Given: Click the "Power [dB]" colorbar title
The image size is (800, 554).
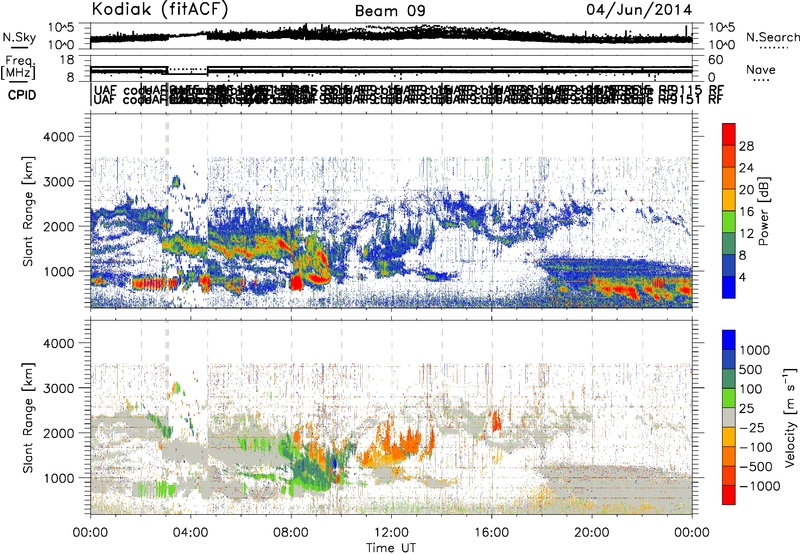Looking at the screenshot, I should (x=763, y=211).
